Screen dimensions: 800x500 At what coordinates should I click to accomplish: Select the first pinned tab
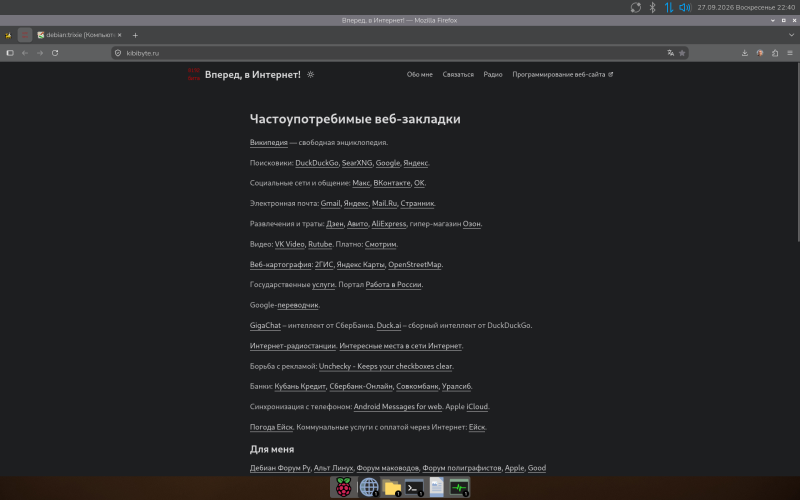click(8, 35)
